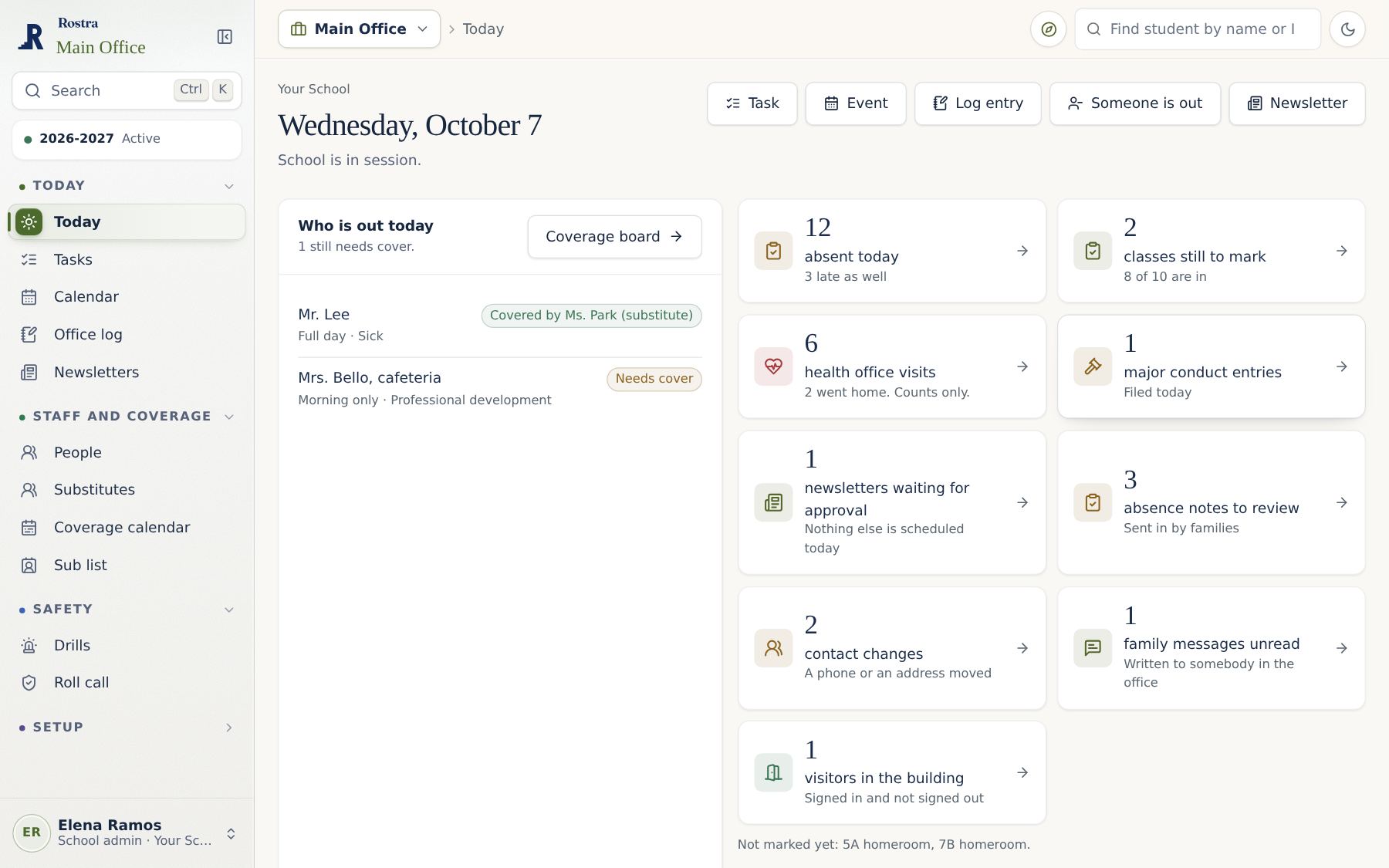Open Coverage calendar icon in sidebar
Screen dimensions: 1389x868
coord(29,528)
